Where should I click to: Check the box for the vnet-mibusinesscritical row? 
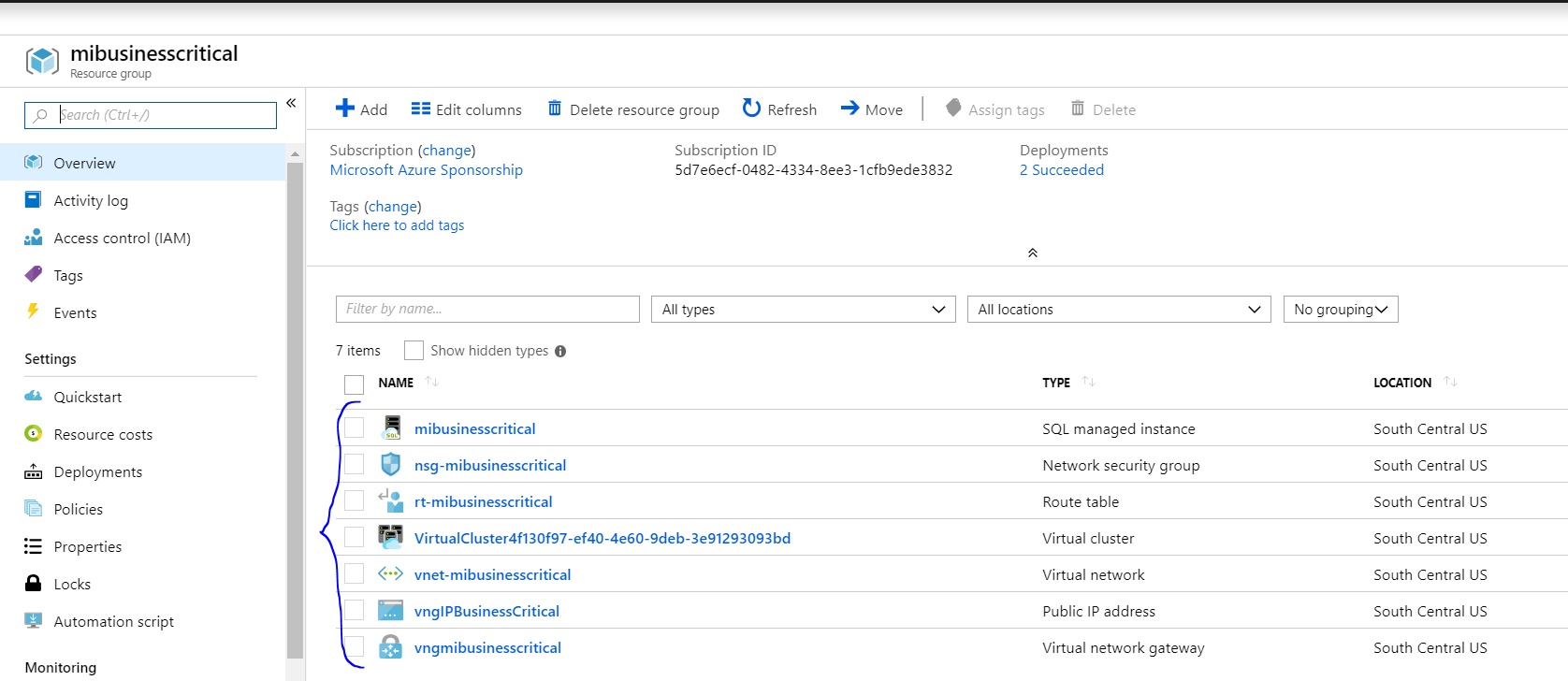pyautogui.click(x=354, y=574)
